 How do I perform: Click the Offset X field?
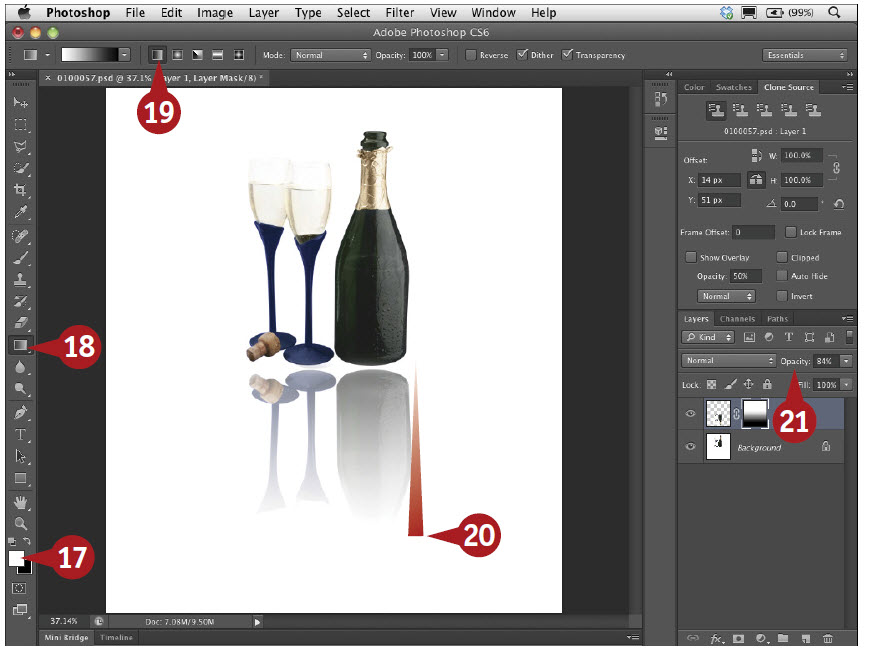coord(719,180)
